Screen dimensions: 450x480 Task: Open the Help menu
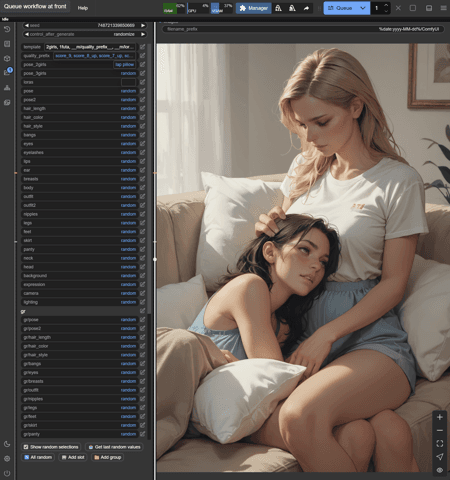(83, 8)
